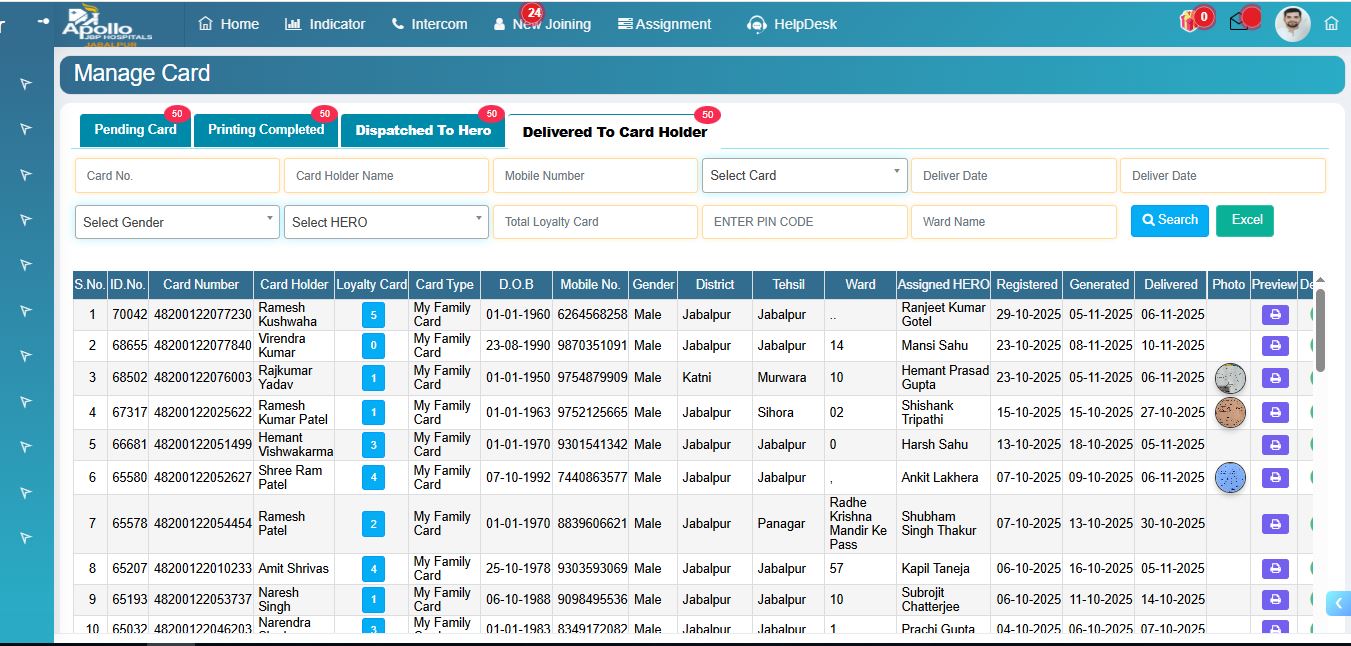The width and height of the screenshot is (1351, 646).
Task: Click the ENTER PIN CODE field
Action: (x=805, y=222)
